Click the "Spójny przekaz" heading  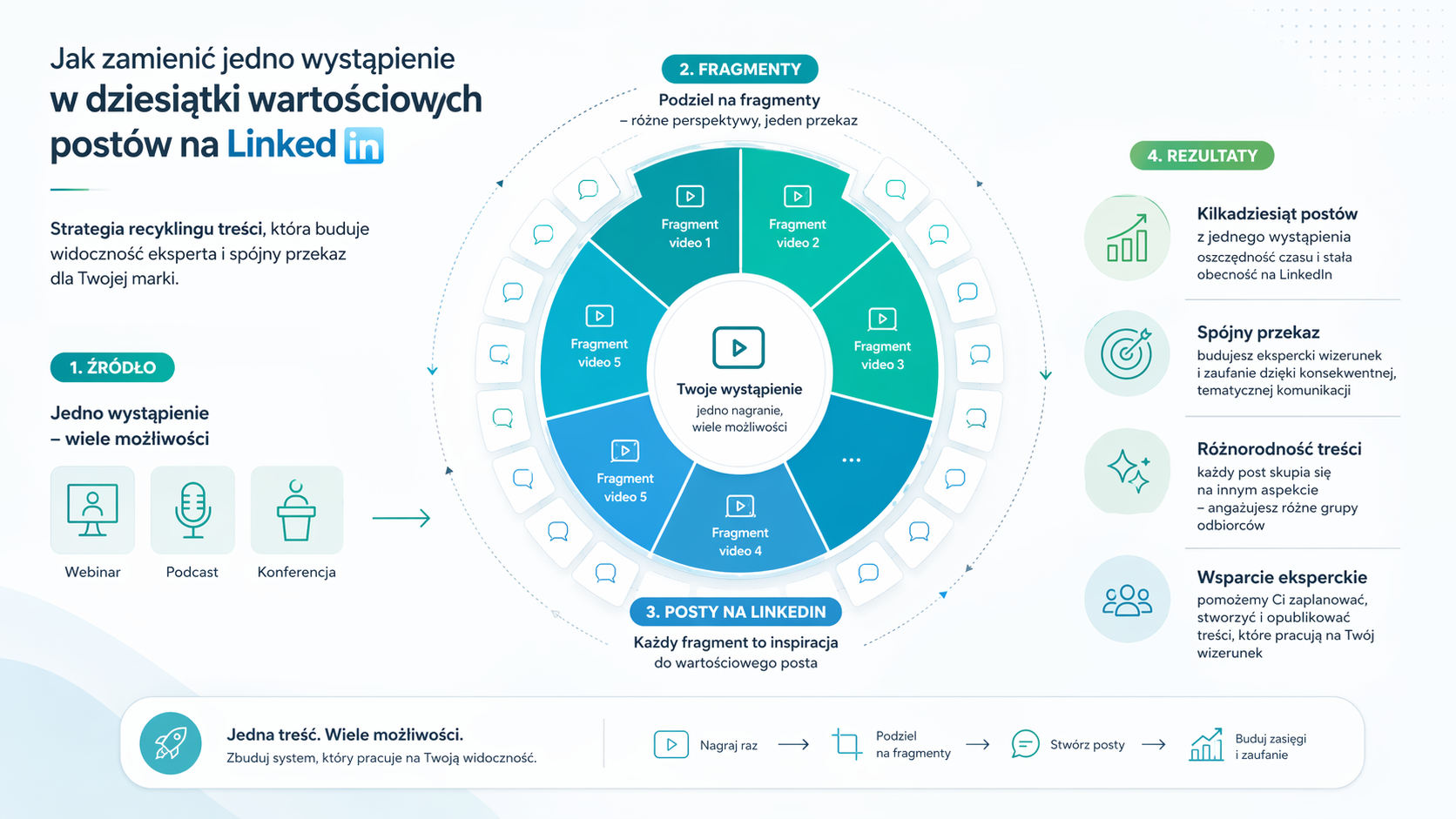tap(1258, 332)
